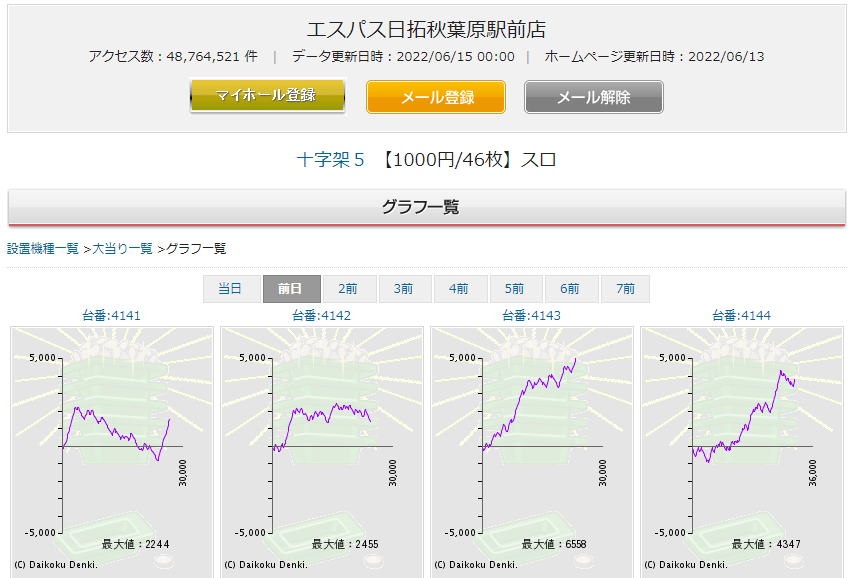Open the 十字架５ machine link
The height and width of the screenshot is (578, 850).
[330, 160]
